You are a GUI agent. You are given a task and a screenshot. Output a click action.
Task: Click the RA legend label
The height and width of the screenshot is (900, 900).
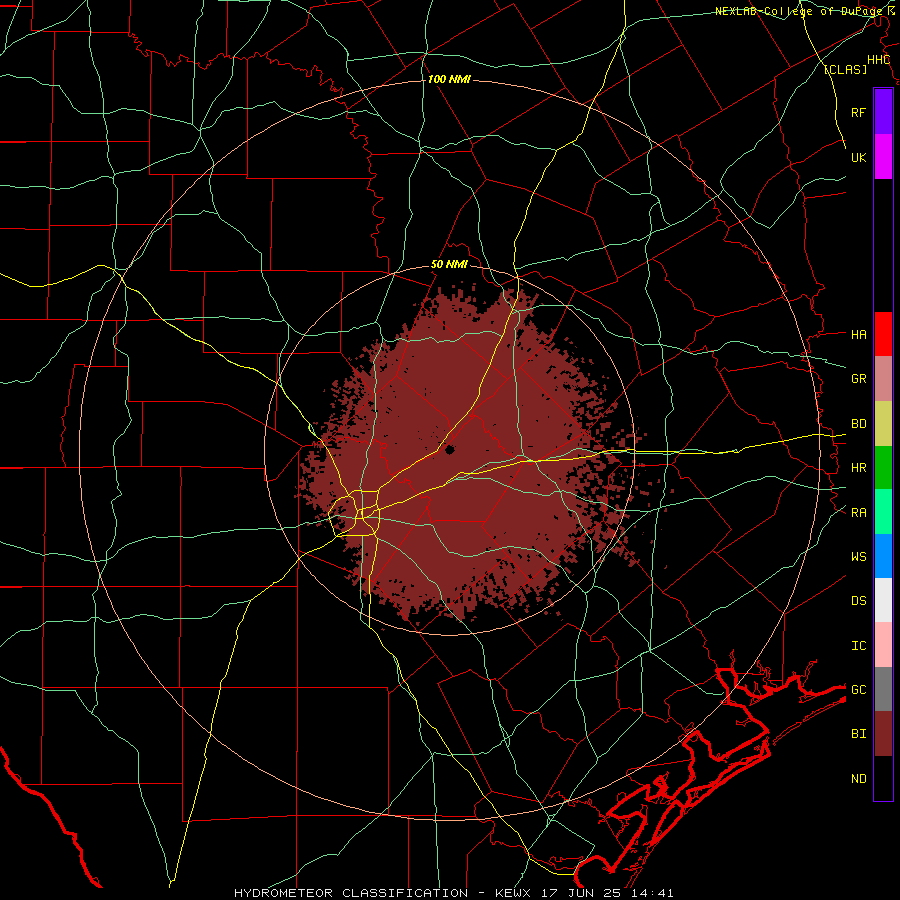[x=858, y=512]
